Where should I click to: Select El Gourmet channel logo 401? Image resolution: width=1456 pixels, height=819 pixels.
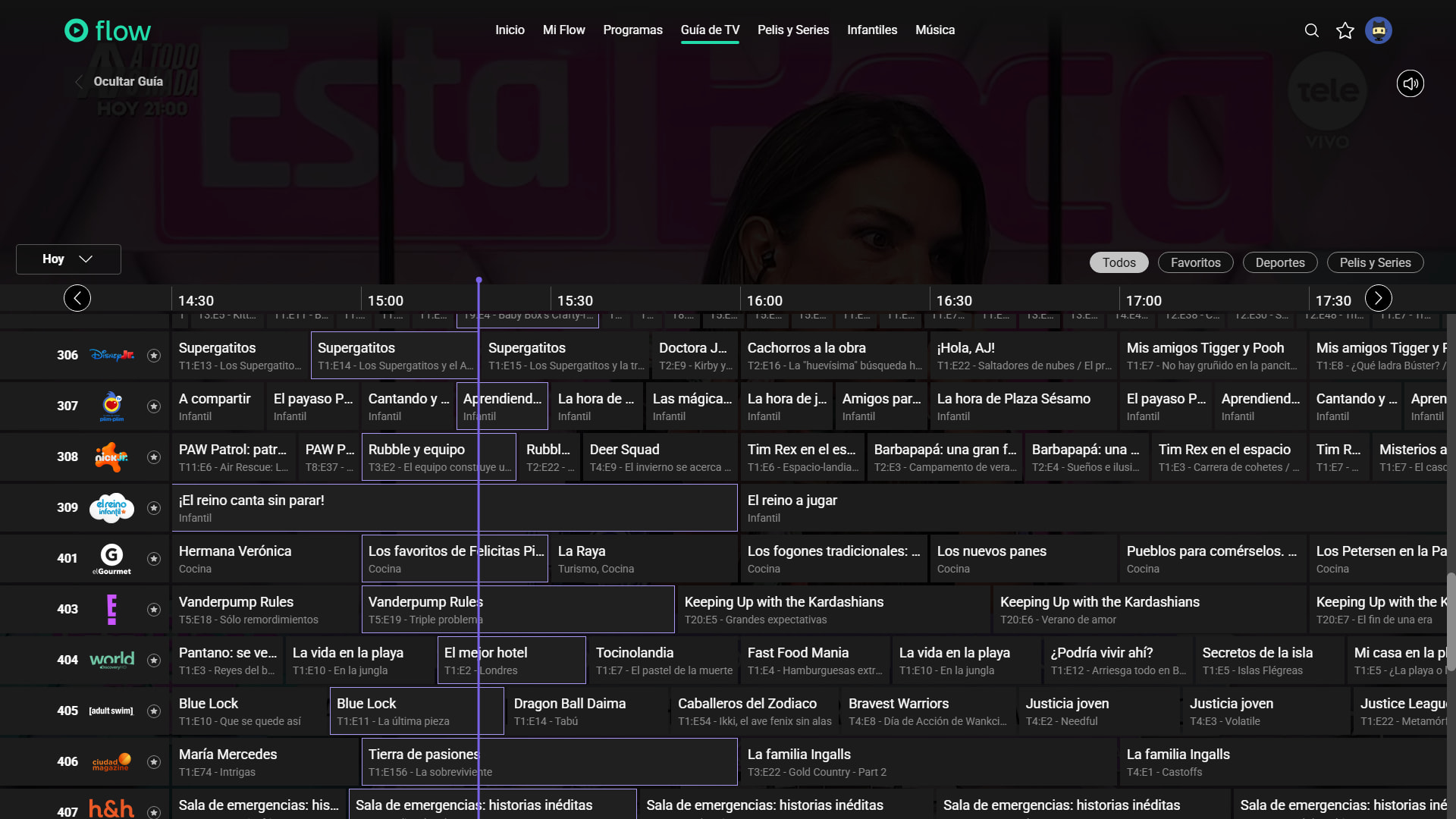point(111,559)
